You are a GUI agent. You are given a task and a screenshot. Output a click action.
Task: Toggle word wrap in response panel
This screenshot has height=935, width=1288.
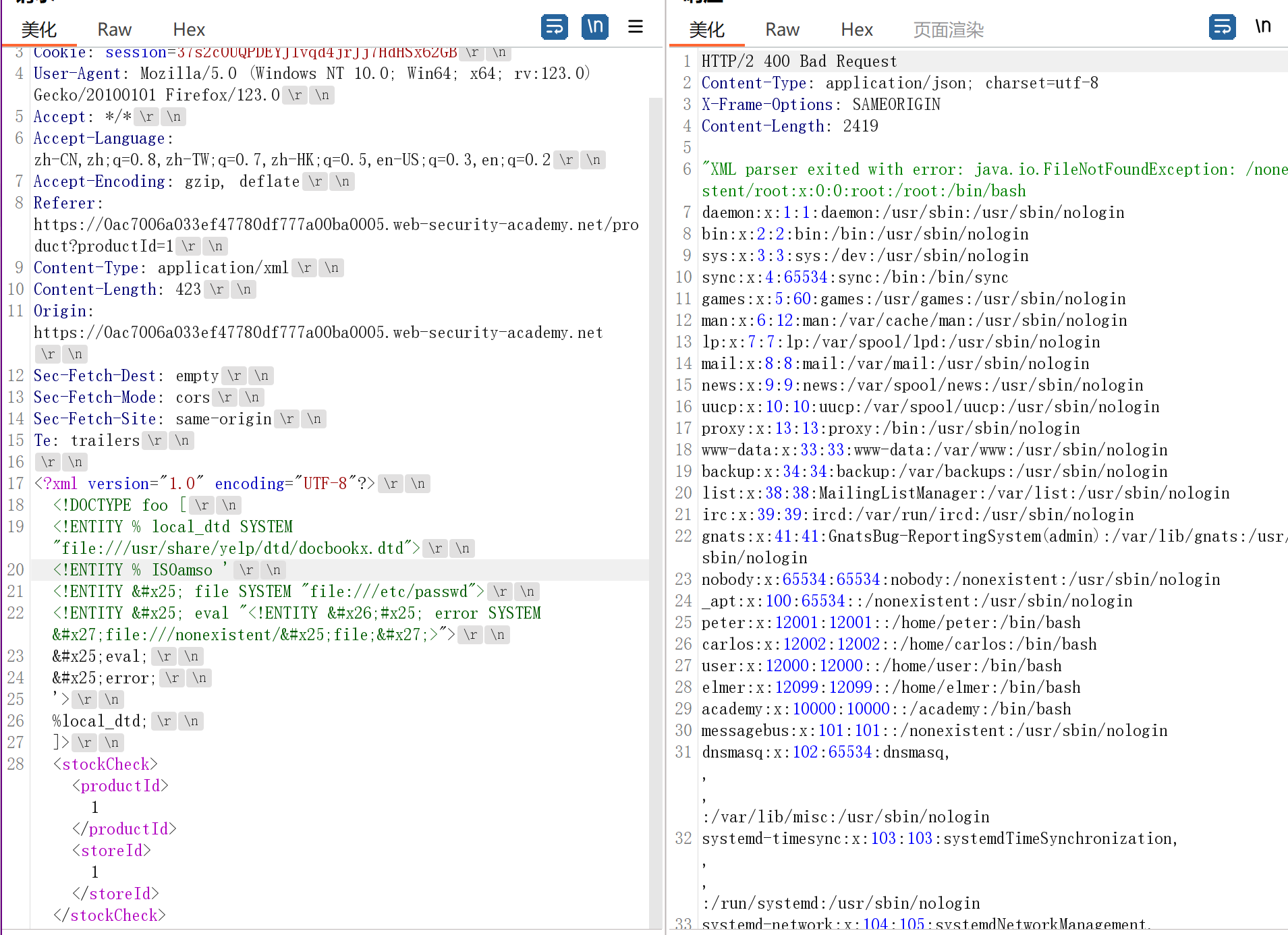tap(1222, 27)
